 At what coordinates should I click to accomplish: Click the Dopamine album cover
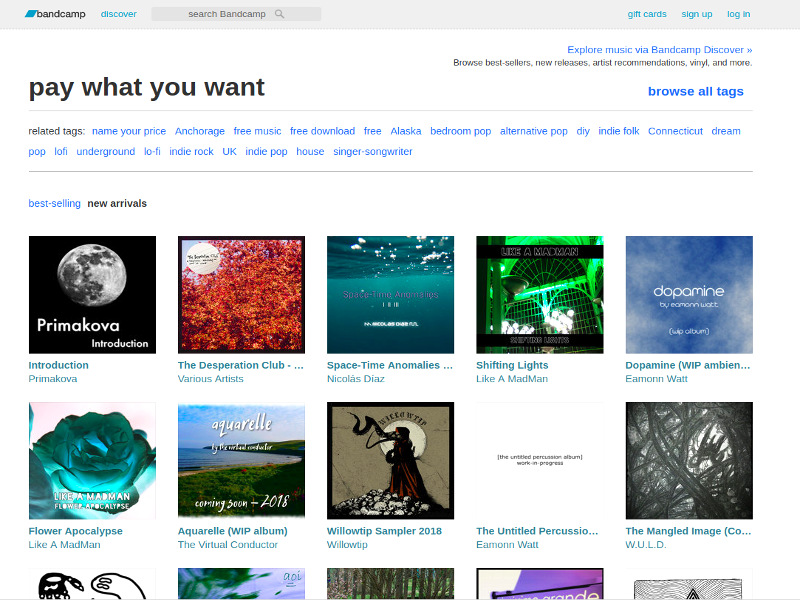tap(689, 295)
